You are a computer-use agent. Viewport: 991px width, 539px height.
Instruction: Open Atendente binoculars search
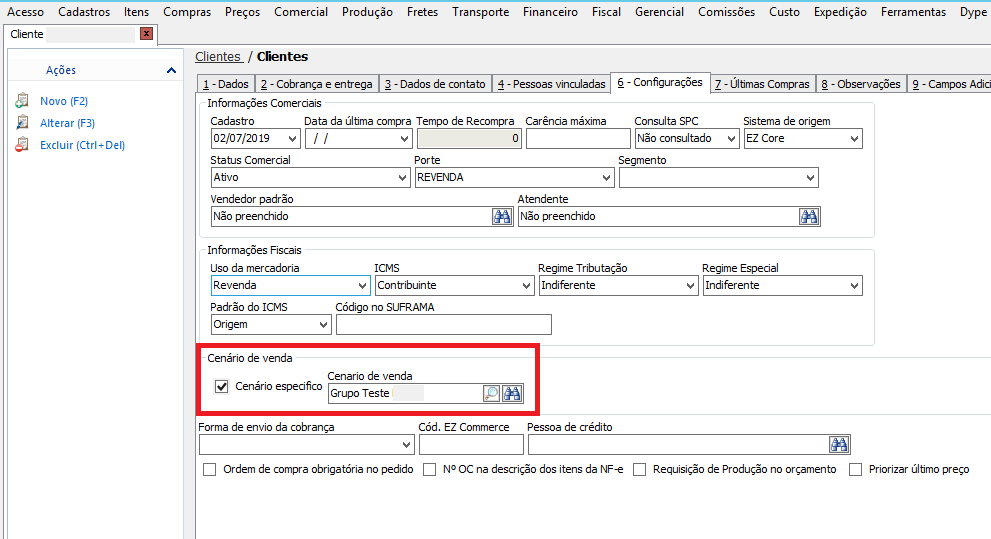(809, 217)
